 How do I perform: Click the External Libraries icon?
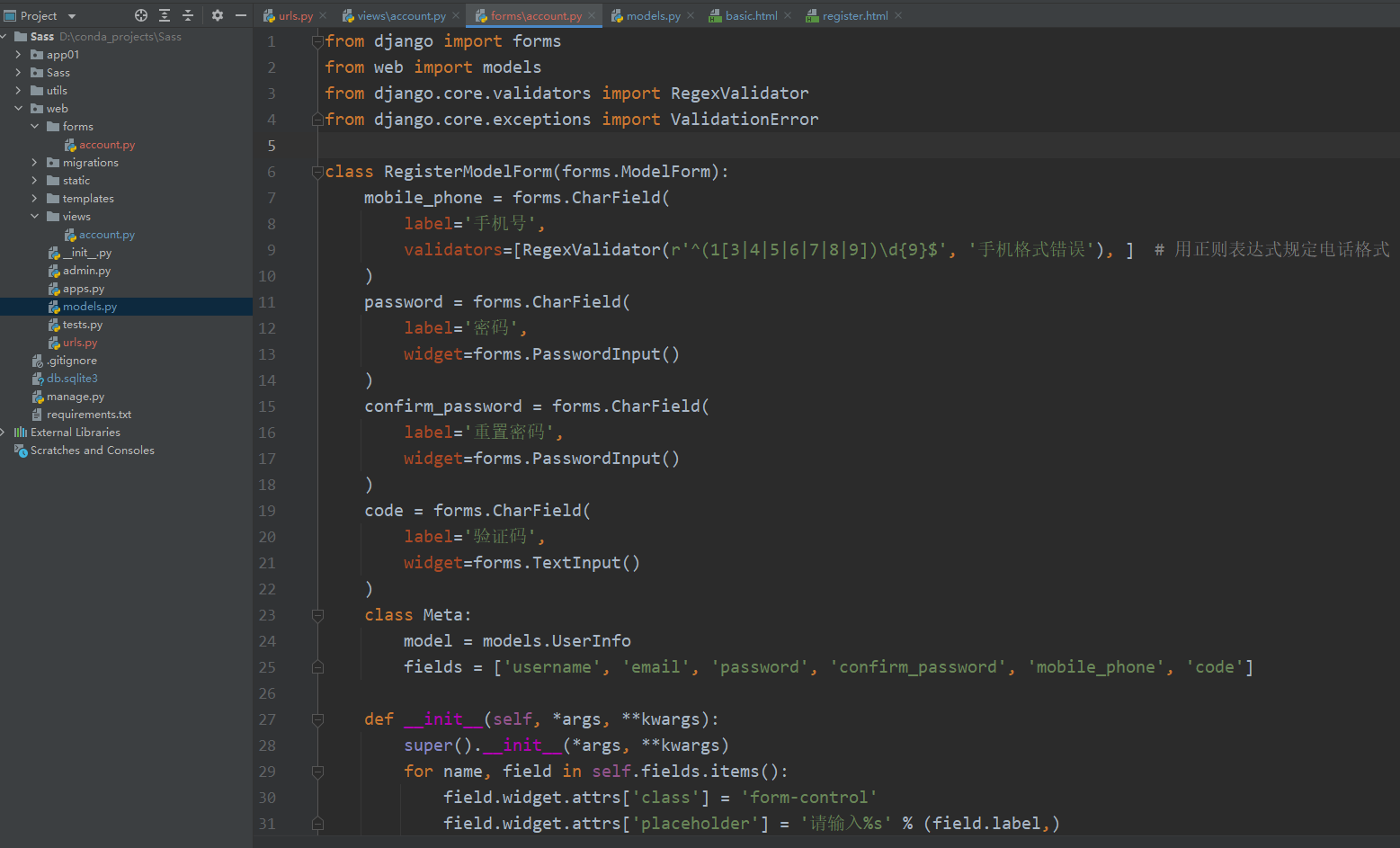(21, 433)
